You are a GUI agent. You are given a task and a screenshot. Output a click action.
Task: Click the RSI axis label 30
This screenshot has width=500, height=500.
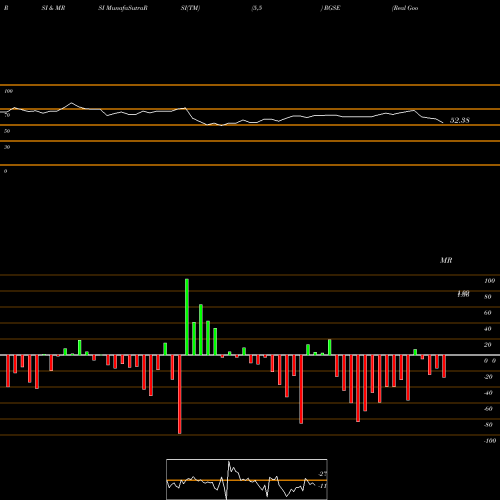(x=7, y=147)
